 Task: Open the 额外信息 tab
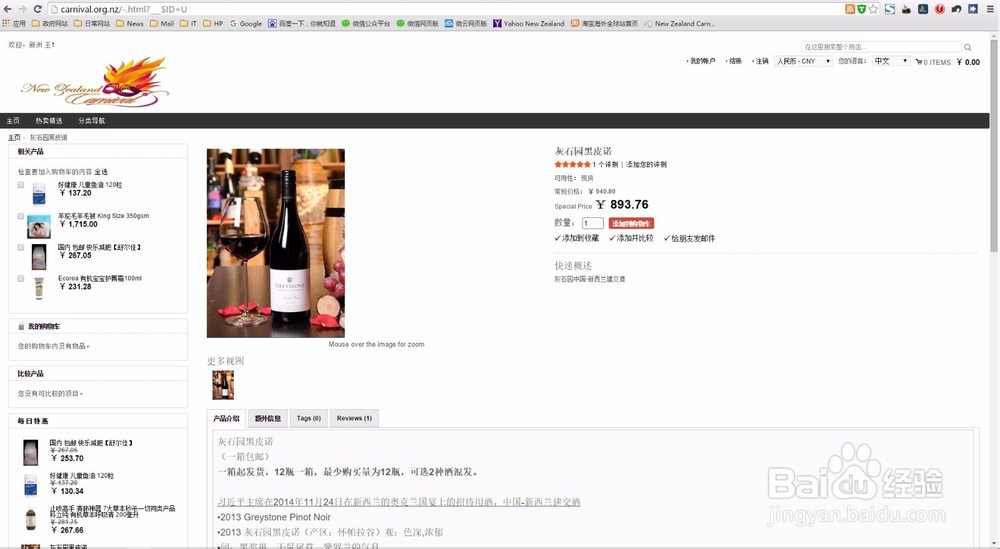coord(268,418)
